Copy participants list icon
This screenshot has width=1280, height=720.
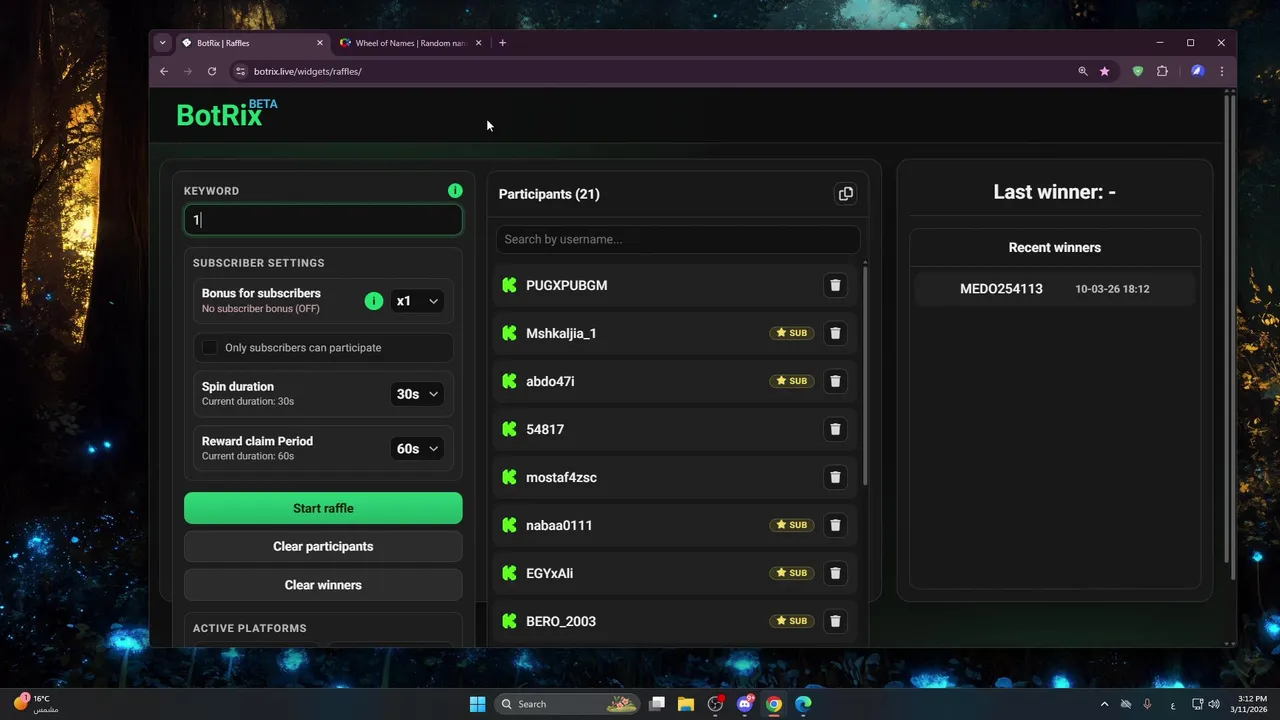pos(846,194)
